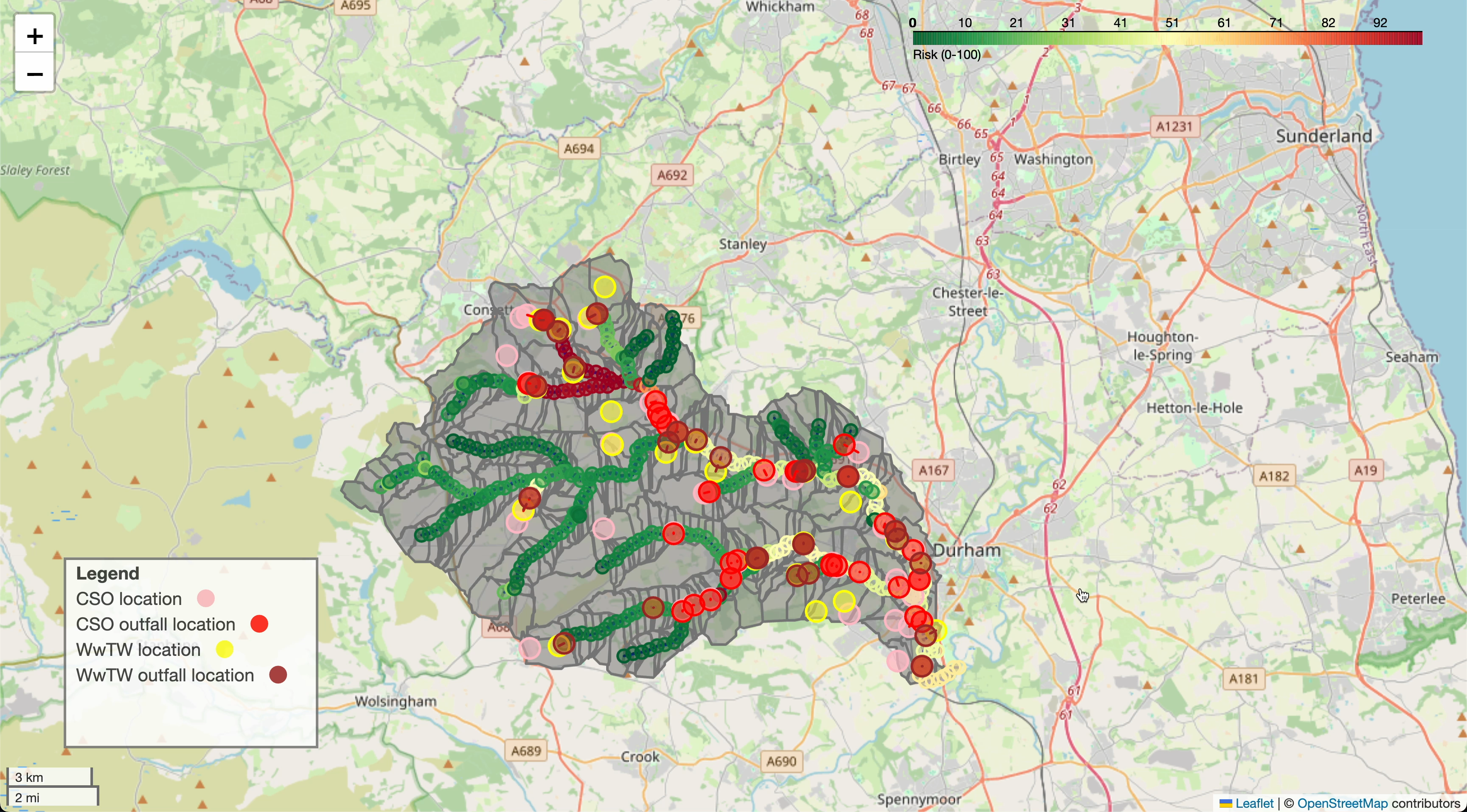The height and width of the screenshot is (812, 1467).
Task: Click the red CSO outfall legend marker
Action: (259, 624)
